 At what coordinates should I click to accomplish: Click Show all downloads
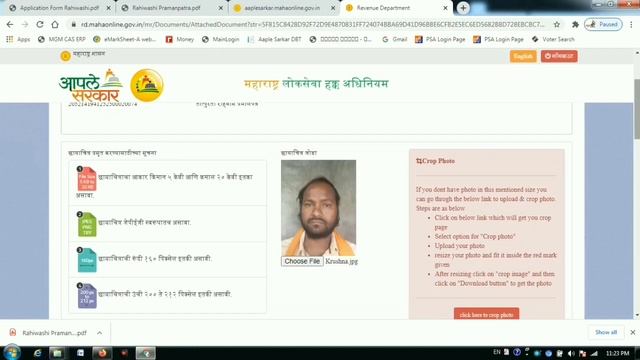[x=606, y=332]
